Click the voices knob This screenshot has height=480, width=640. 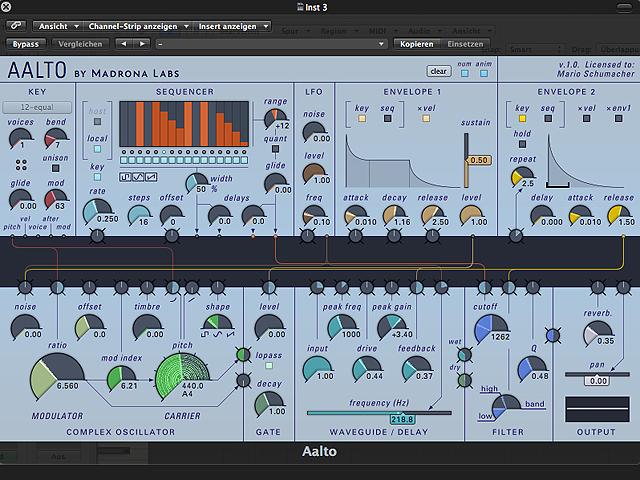pyautogui.click(x=20, y=139)
